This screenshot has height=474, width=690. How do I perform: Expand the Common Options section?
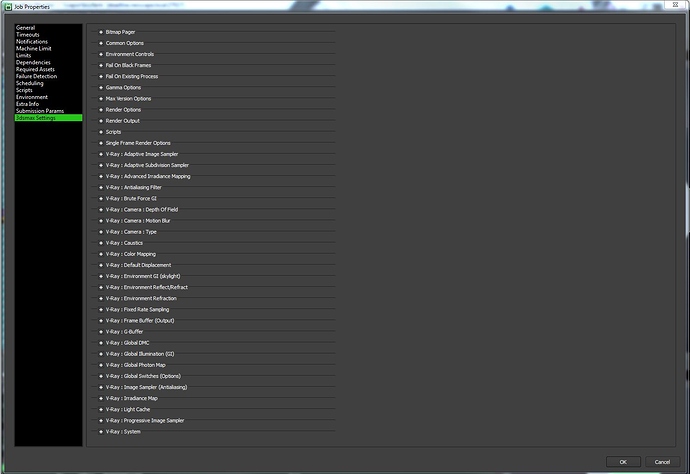[124, 43]
